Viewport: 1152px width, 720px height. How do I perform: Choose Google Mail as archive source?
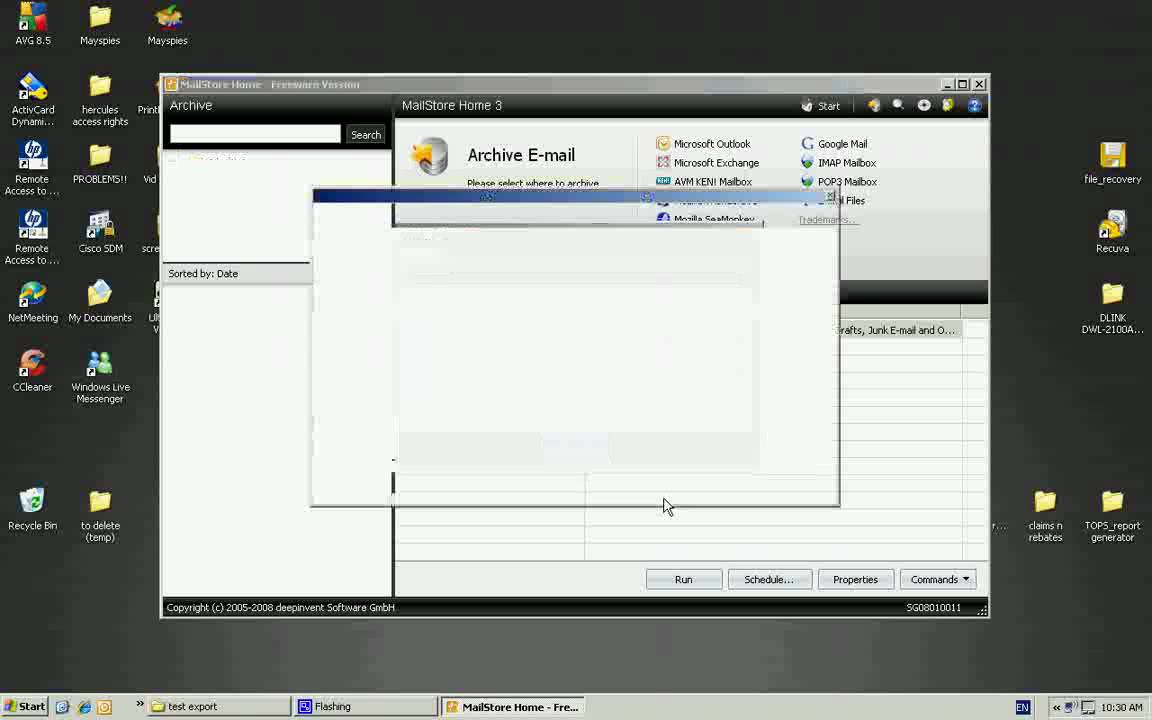click(x=835, y=144)
